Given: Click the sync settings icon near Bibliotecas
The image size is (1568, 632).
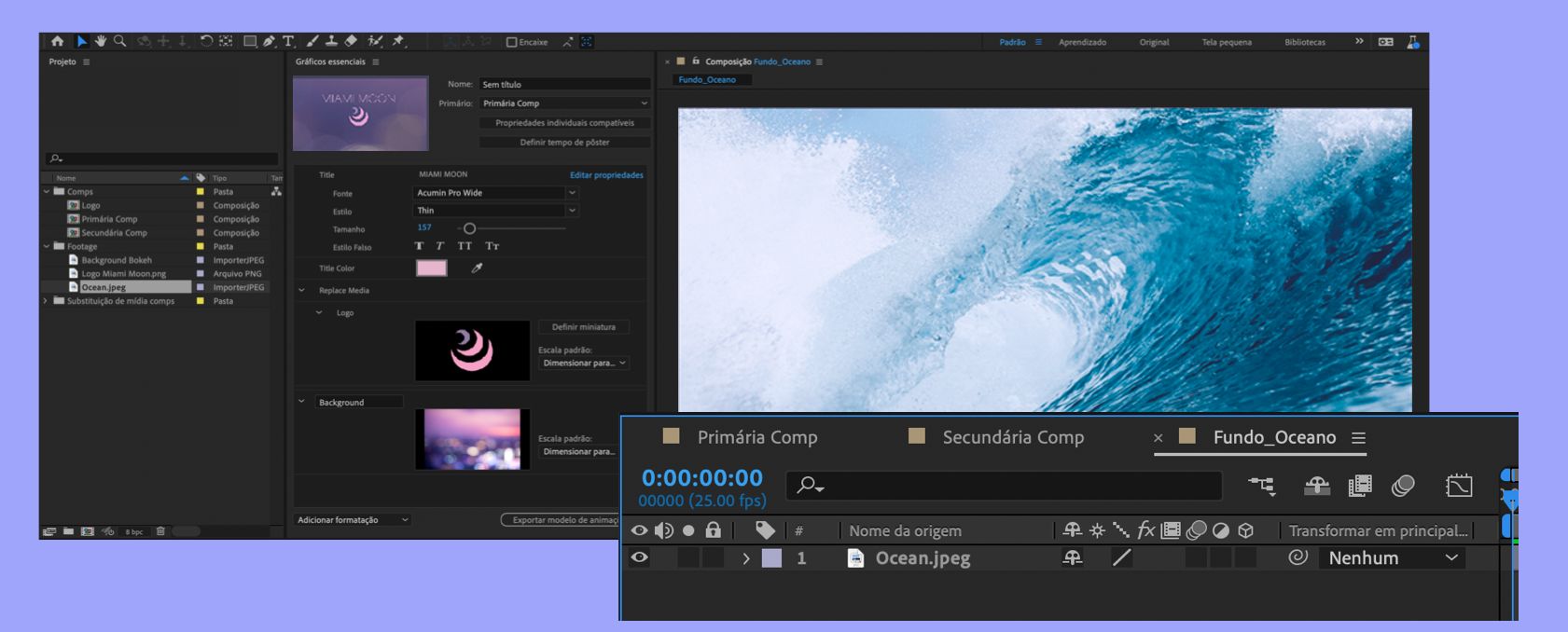Looking at the screenshot, I should pyautogui.click(x=1386, y=42).
